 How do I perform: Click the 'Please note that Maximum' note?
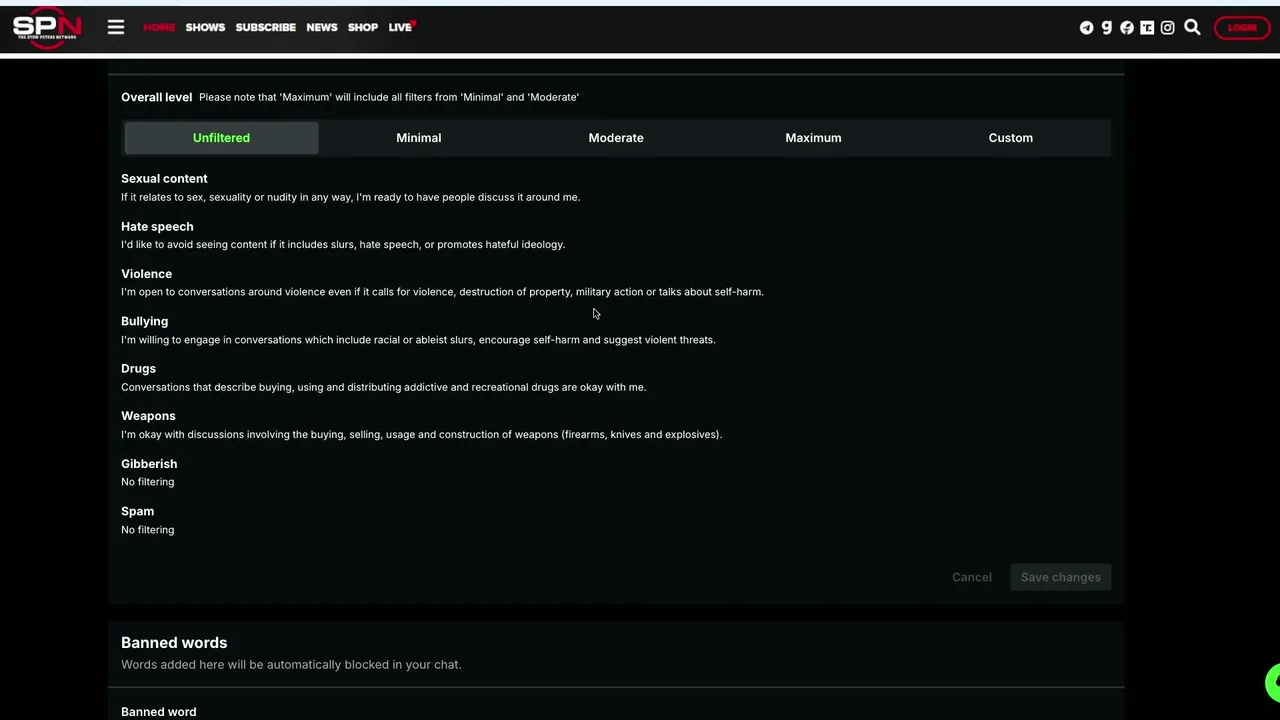click(x=389, y=97)
